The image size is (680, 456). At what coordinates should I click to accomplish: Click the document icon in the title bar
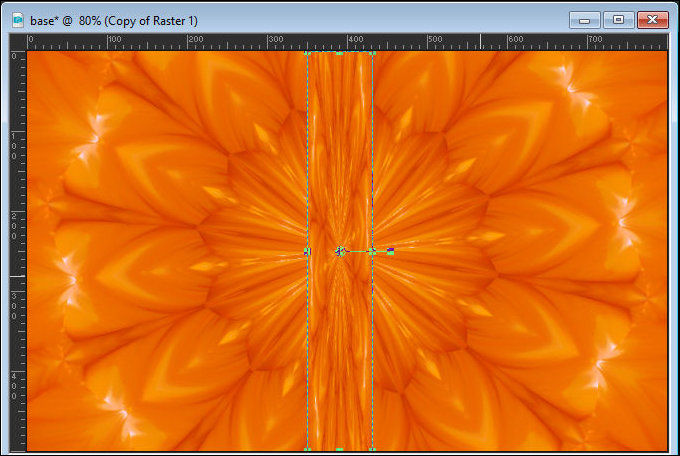(17, 20)
